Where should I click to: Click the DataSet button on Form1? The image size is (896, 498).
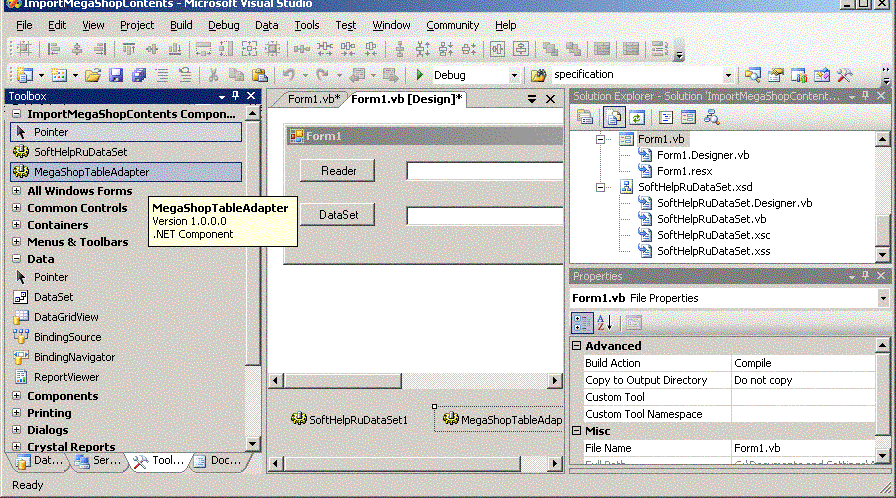(338, 215)
